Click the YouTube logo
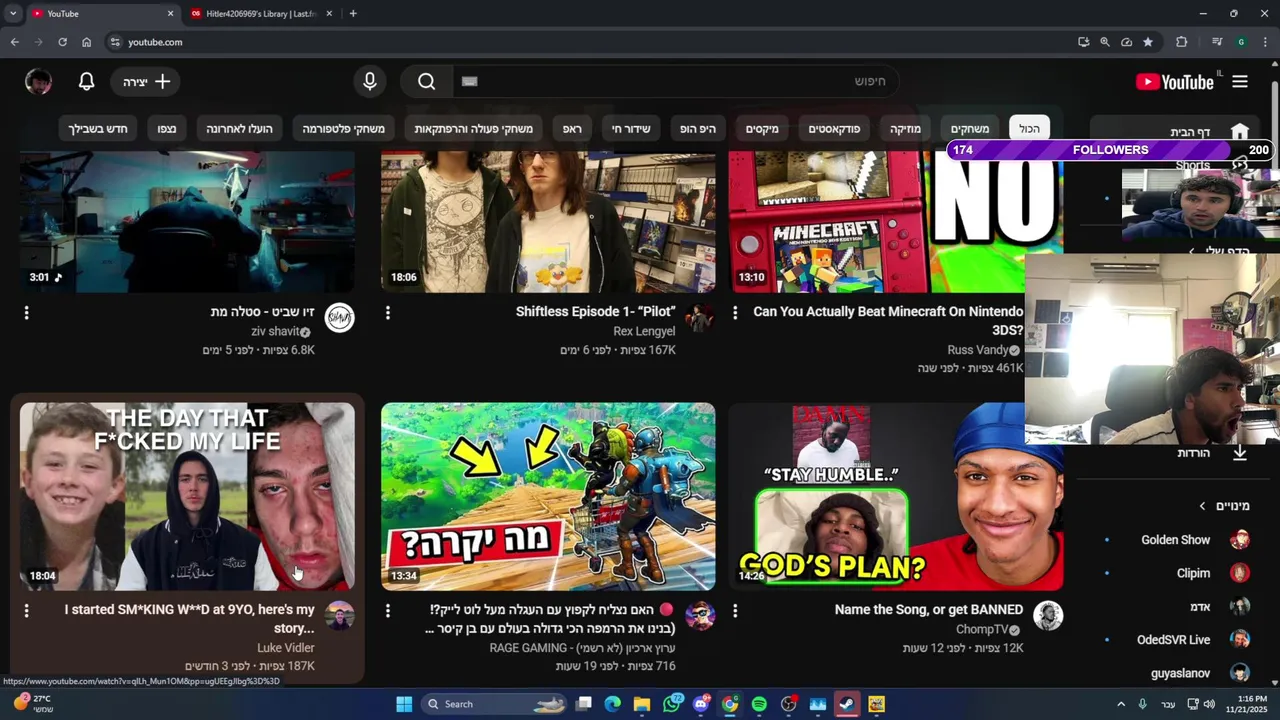1280x720 pixels. [x=1175, y=82]
